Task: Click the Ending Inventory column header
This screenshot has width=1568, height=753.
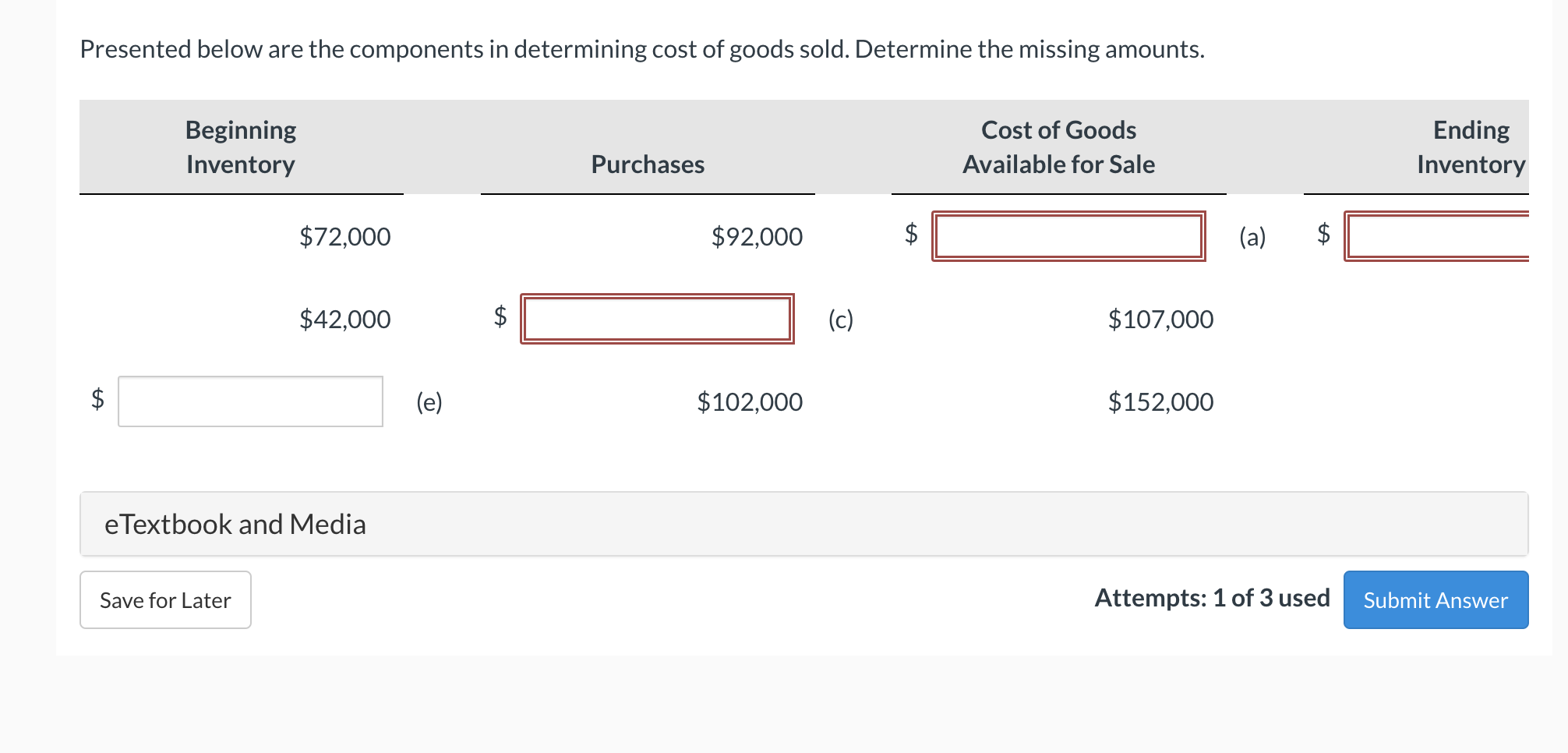Action: [1470, 147]
